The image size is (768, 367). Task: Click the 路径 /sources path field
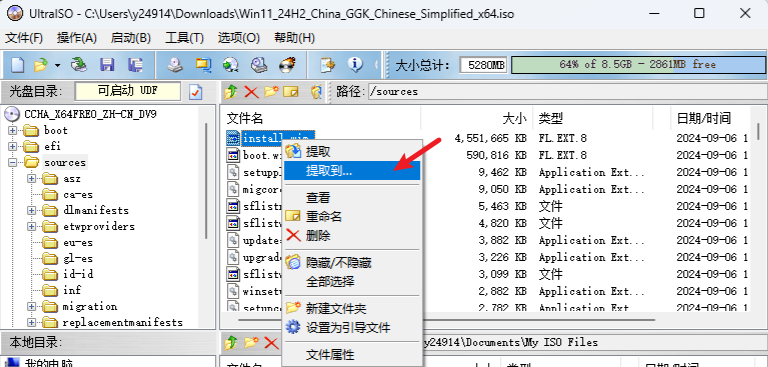pos(566,92)
